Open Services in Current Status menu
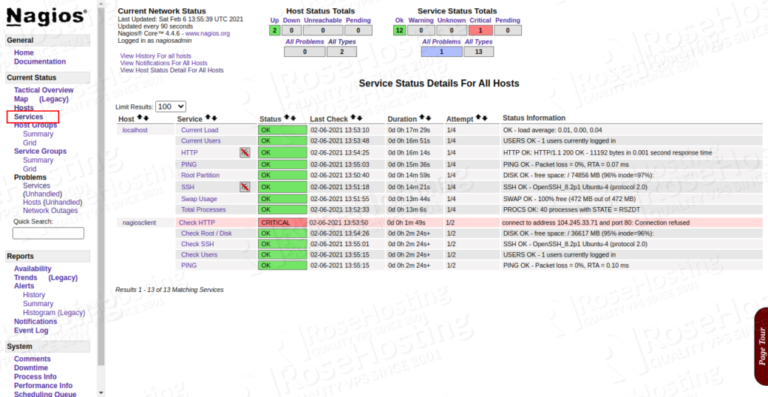Image resolution: width=768 pixels, height=397 pixels. click(x=28, y=117)
